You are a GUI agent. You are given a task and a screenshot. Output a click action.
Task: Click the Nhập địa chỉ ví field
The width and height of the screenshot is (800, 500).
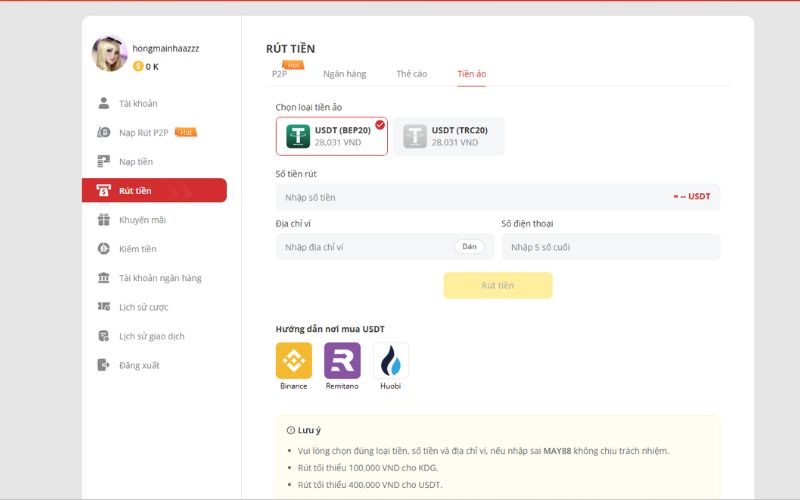click(385, 246)
